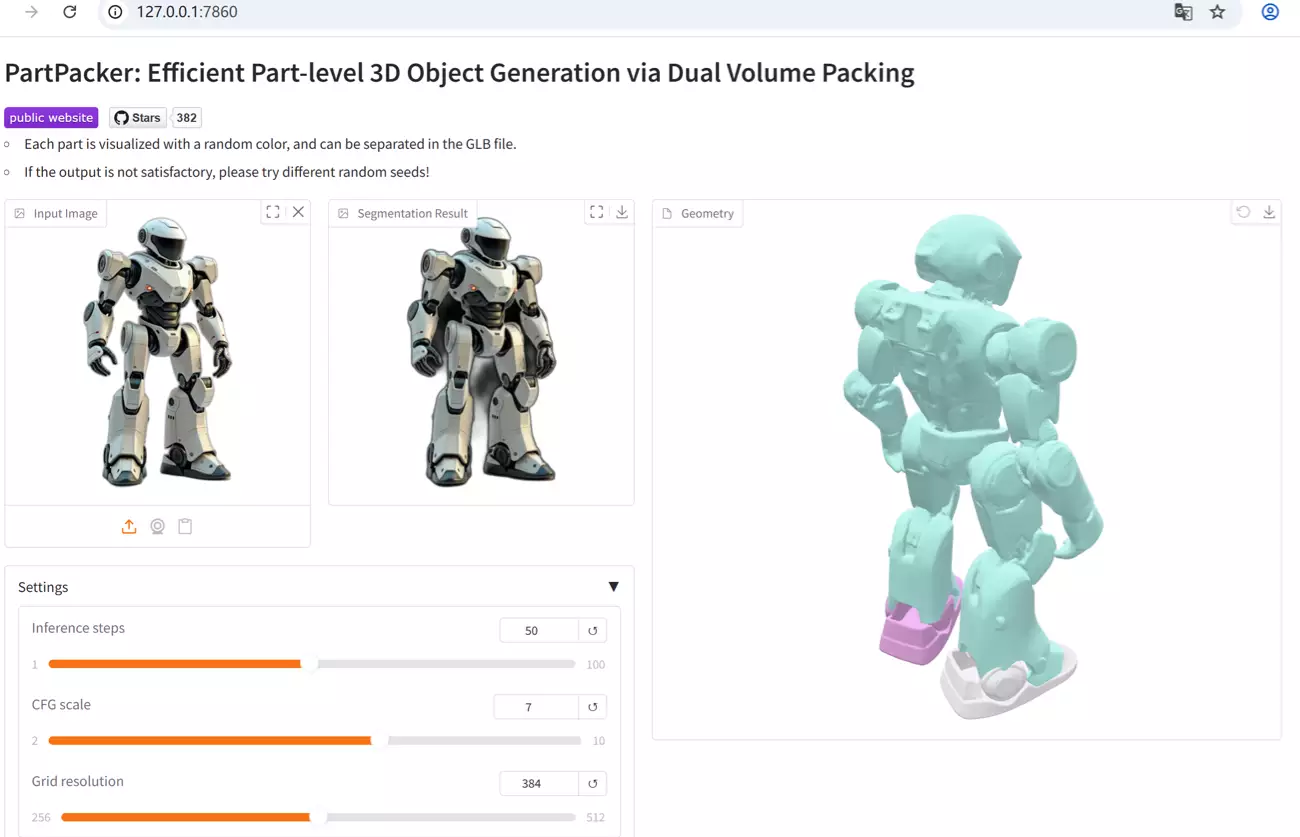
Task: Remove the Input Image with the X
Action: click(298, 212)
